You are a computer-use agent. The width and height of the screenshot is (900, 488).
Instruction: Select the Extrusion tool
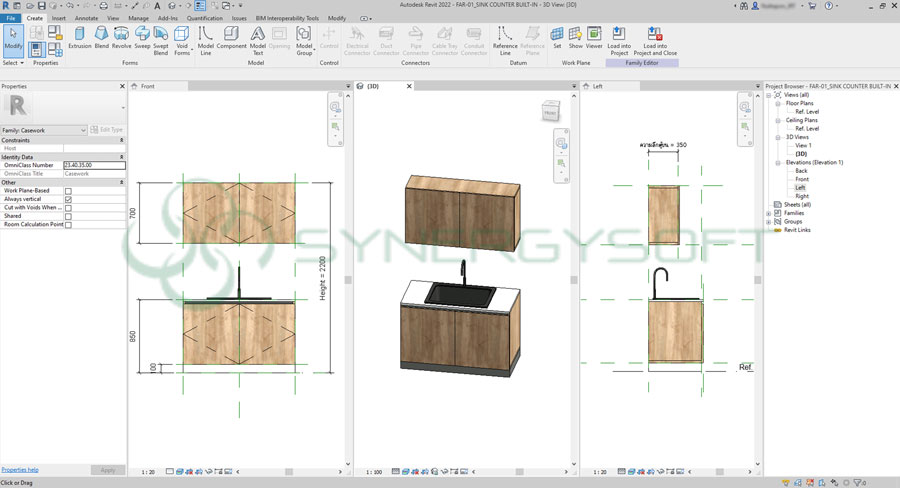[79, 37]
